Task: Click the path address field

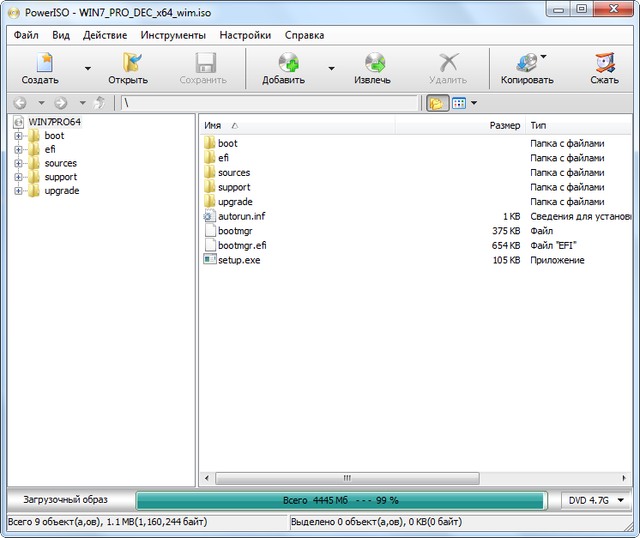Action: [268, 103]
